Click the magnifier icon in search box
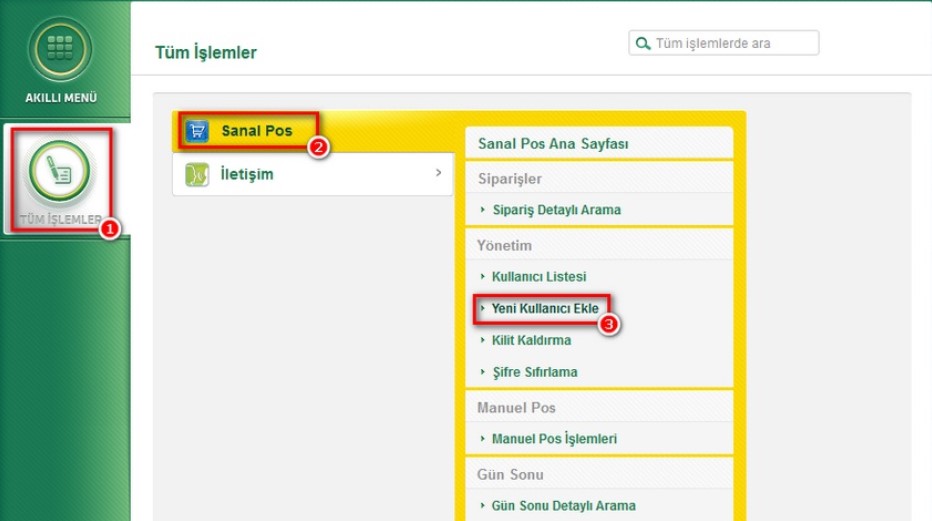932x521 pixels. click(x=642, y=43)
